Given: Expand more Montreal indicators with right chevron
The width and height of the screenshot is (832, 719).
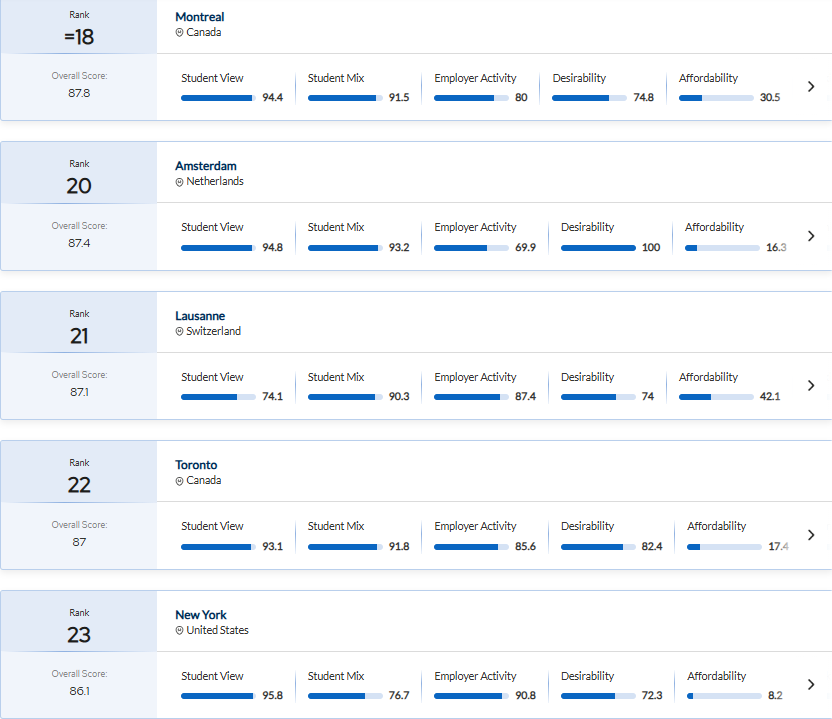Looking at the screenshot, I should coord(811,87).
